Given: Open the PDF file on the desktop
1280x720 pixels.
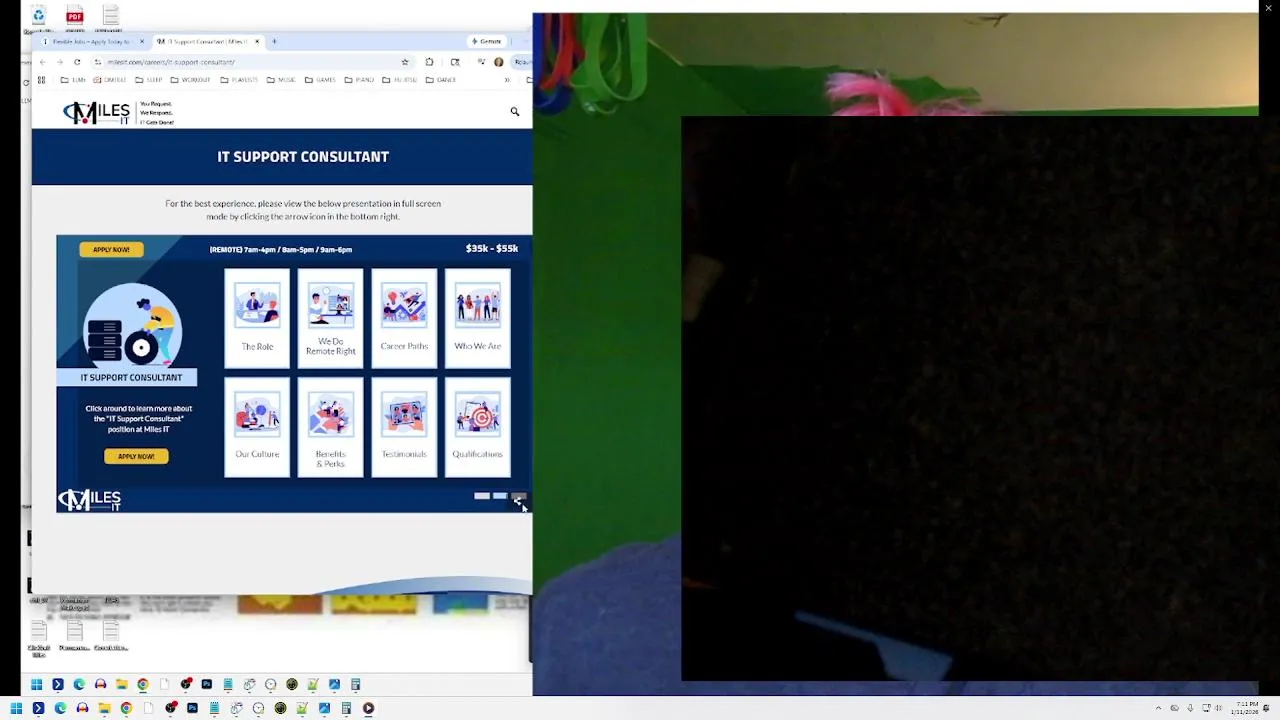Looking at the screenshot, I should tap(75, 18).
